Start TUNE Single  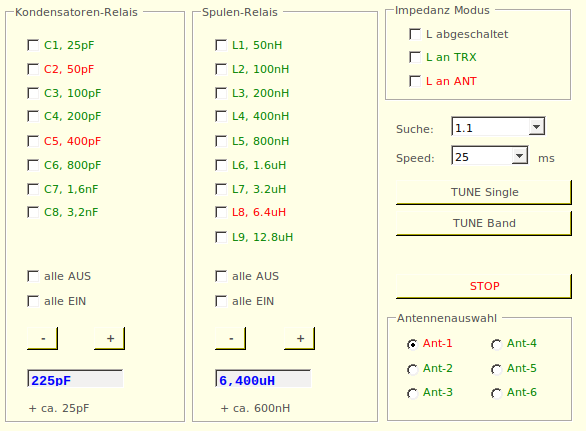[x=484, y=192]
